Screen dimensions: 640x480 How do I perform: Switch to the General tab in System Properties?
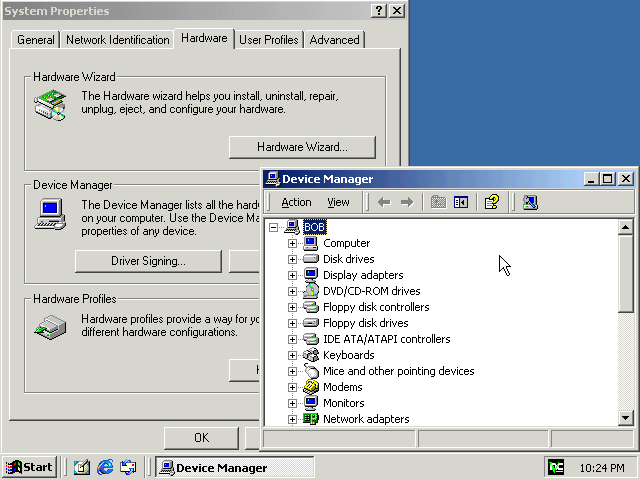36,40
